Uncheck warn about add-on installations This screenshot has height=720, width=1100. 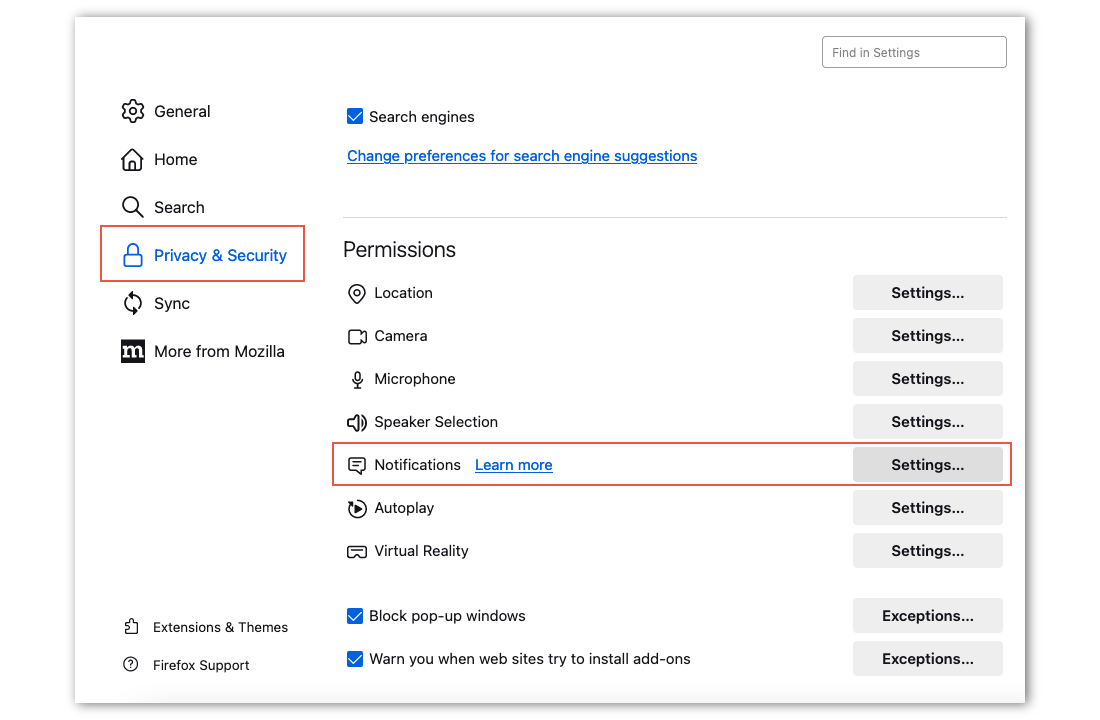pyautogui.click(x=355, y=659)
